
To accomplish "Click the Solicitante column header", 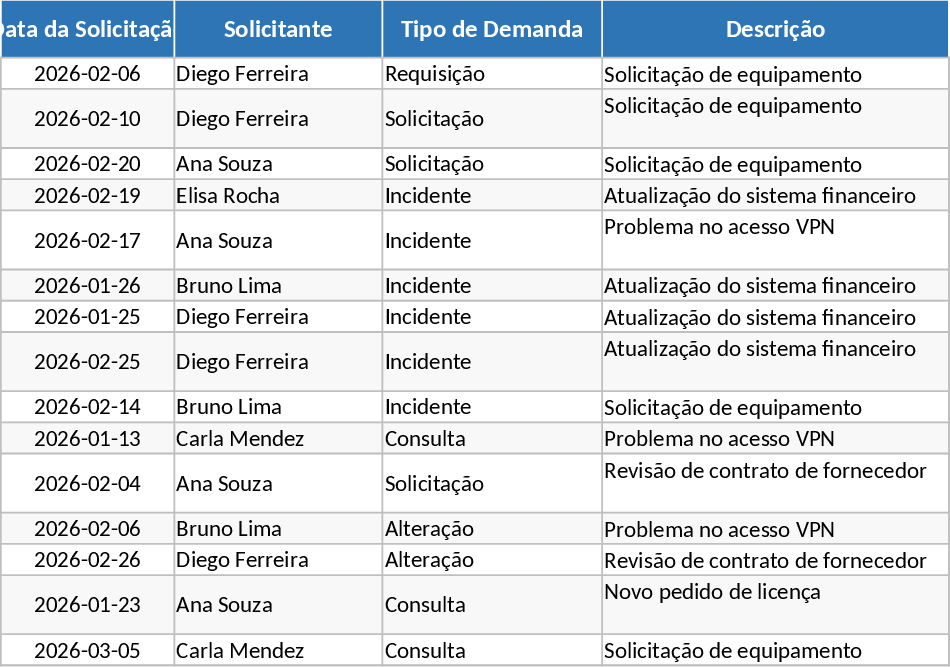I will coord(278,29).
